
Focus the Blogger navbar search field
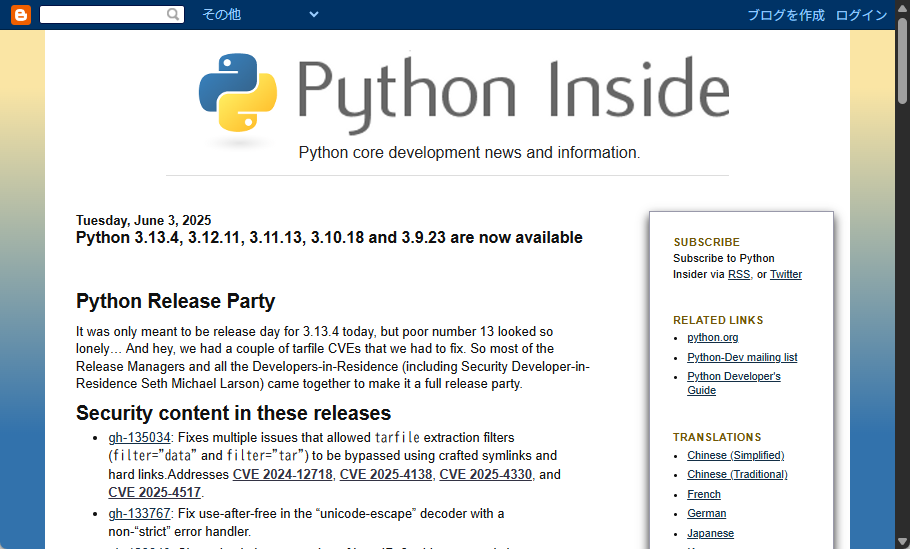[111, 15]
